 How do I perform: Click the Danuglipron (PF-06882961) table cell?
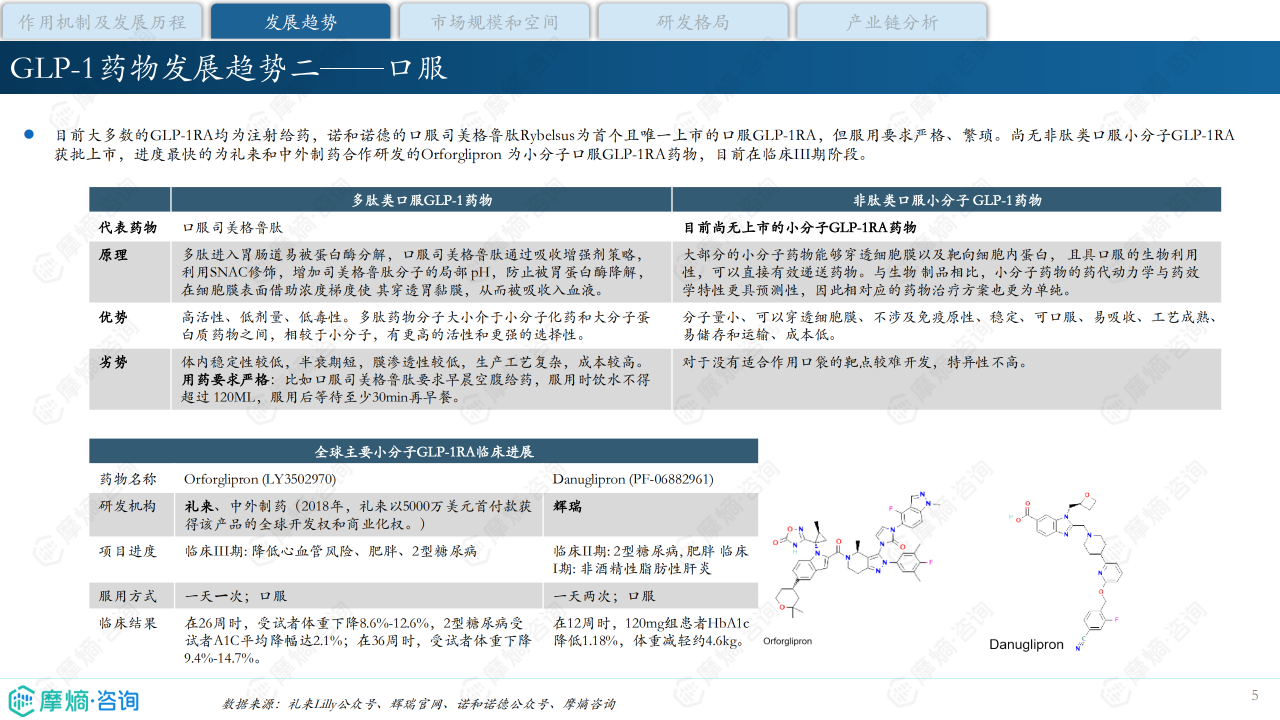click(633, 479)
